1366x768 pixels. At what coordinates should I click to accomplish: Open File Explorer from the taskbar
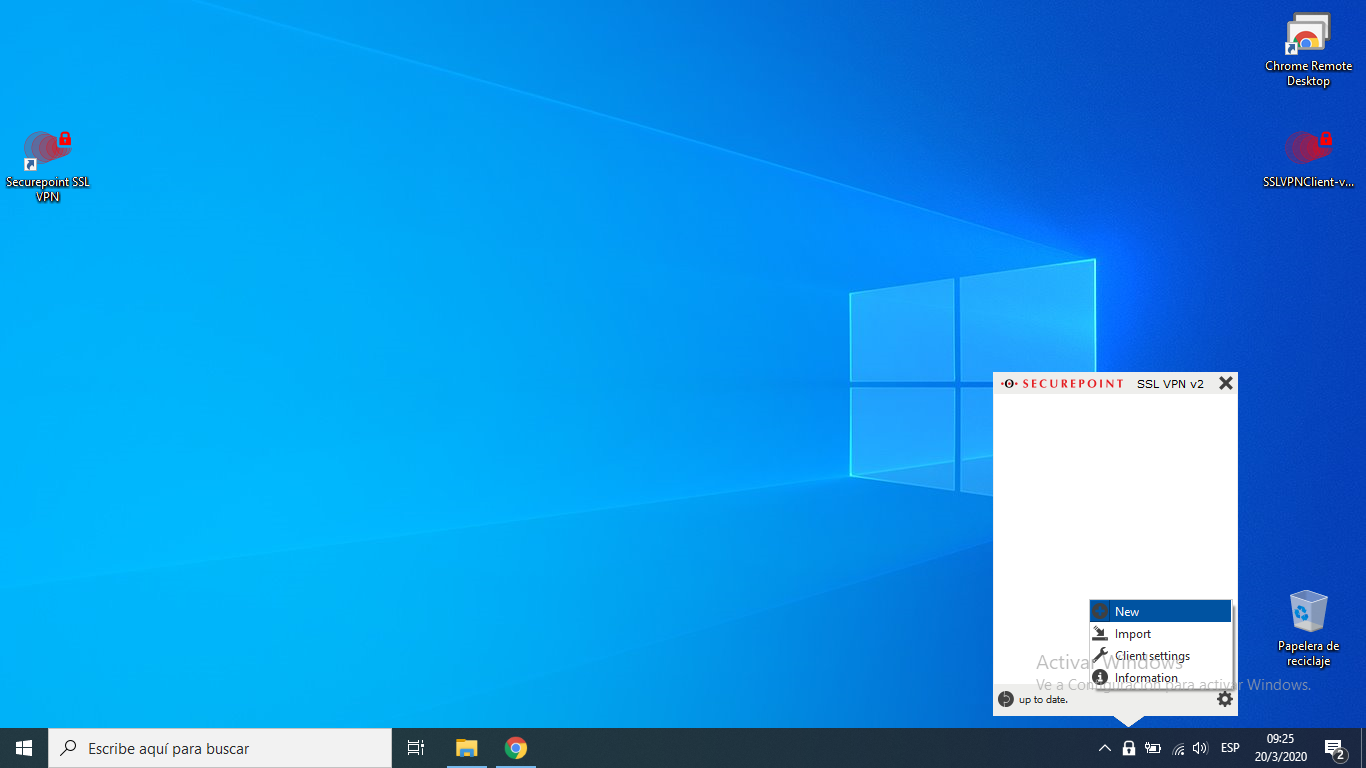[x=466, y=748]
